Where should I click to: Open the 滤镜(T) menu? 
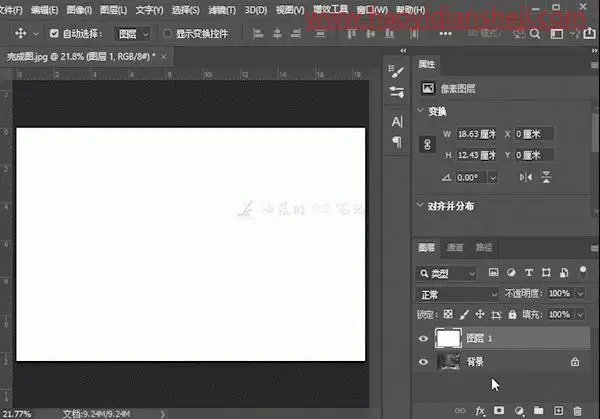(222, 10)
